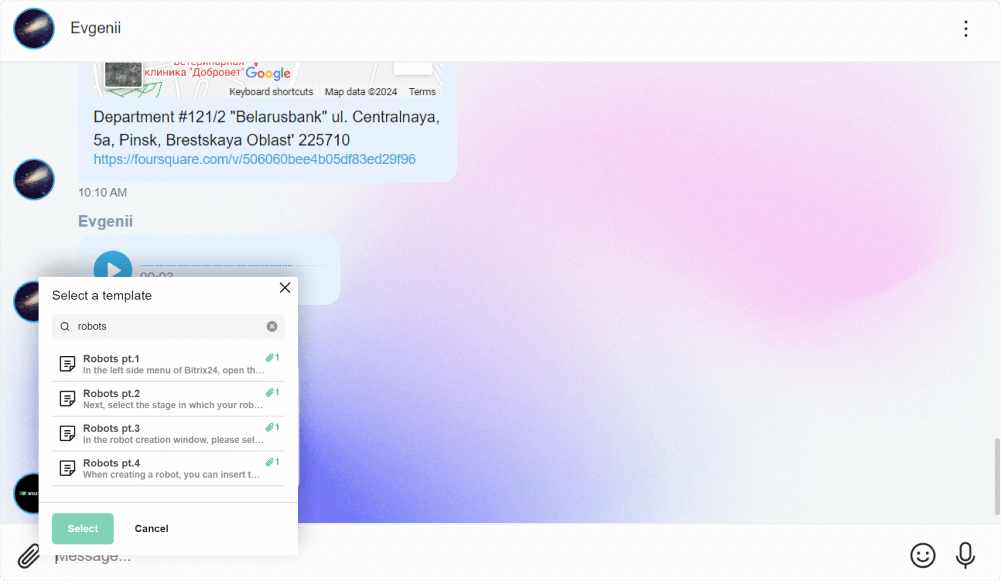Play the voice message from Evgenii
The width and height of the screenshot is (1001, 581).
(x=113, y=269)
